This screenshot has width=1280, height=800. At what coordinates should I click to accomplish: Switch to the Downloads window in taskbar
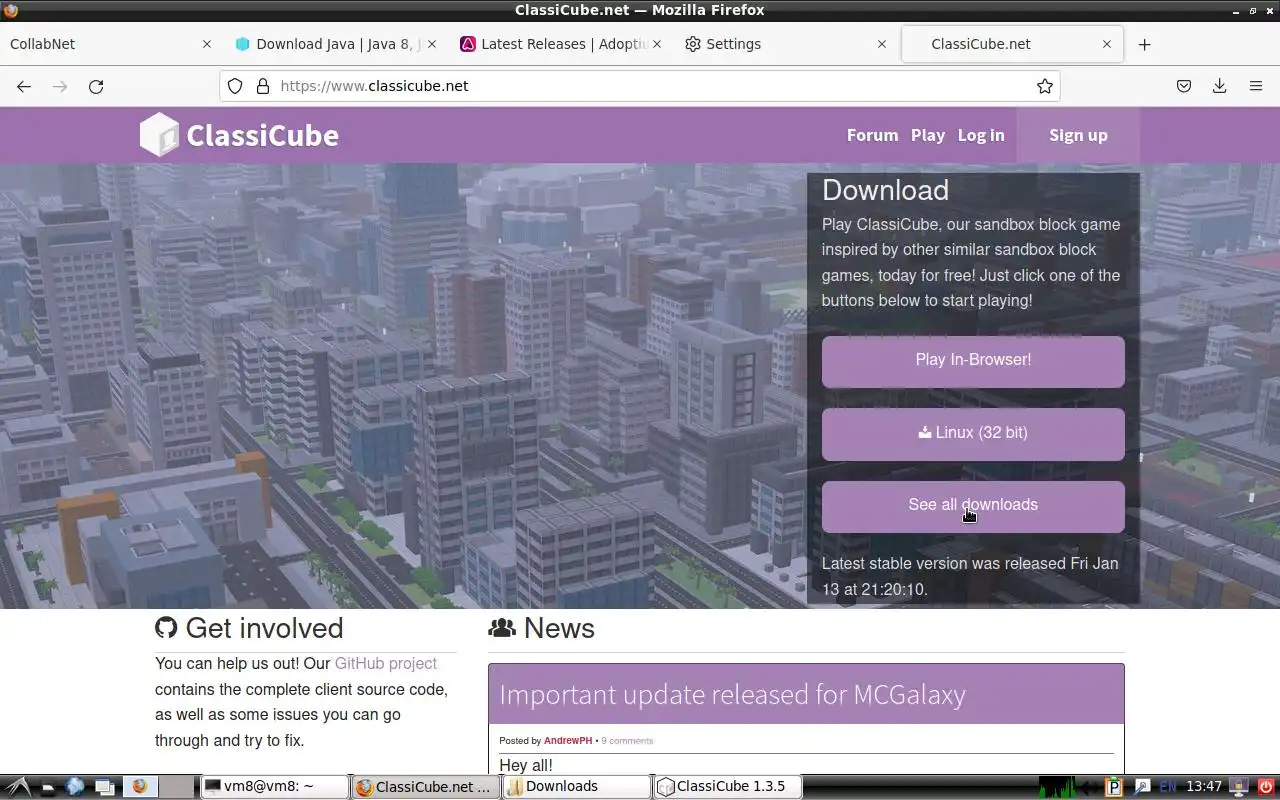click(x=577, y=787)
